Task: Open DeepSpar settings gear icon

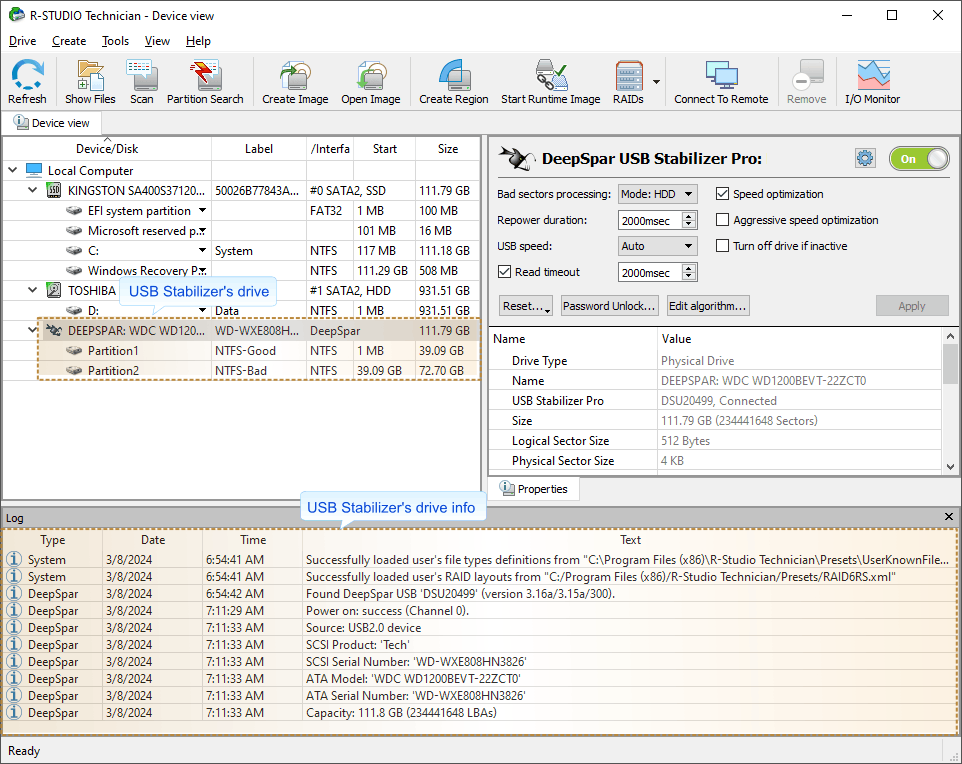Action: [865, 158]
